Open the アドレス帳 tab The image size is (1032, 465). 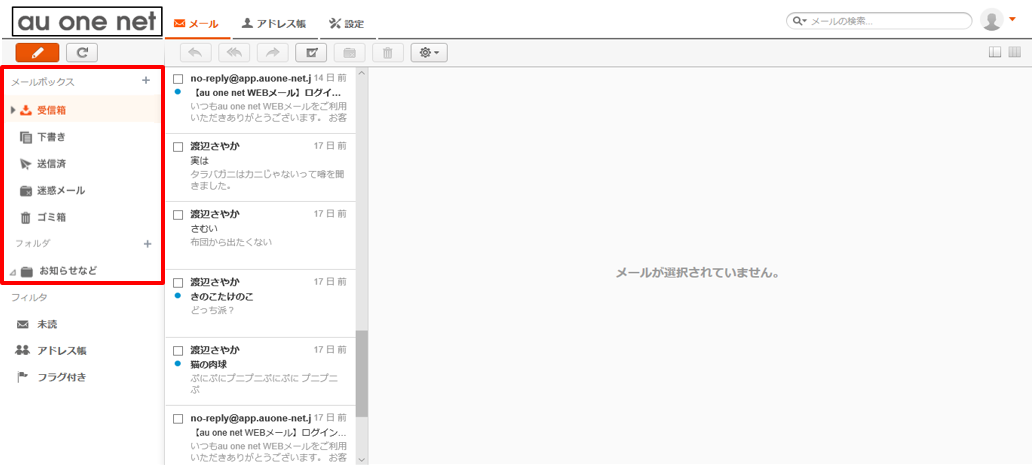[x=274, y=24]
